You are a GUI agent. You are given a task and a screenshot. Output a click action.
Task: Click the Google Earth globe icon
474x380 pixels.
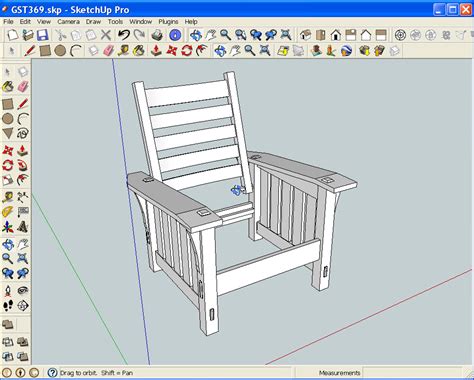[x=346, y=51]
